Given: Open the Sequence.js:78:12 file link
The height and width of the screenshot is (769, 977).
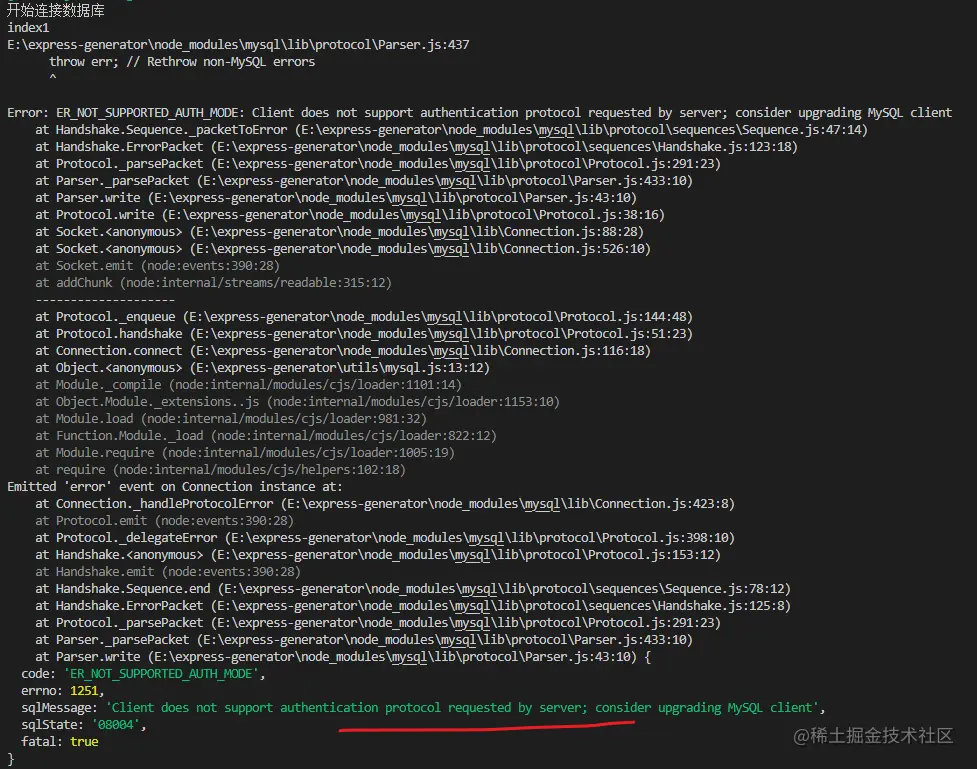Looking at the screenshot, I should click(504, 589).
